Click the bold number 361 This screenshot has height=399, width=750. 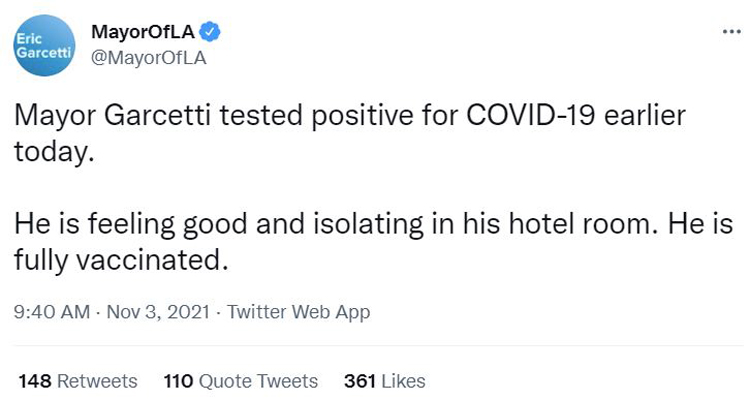(360, 381)
